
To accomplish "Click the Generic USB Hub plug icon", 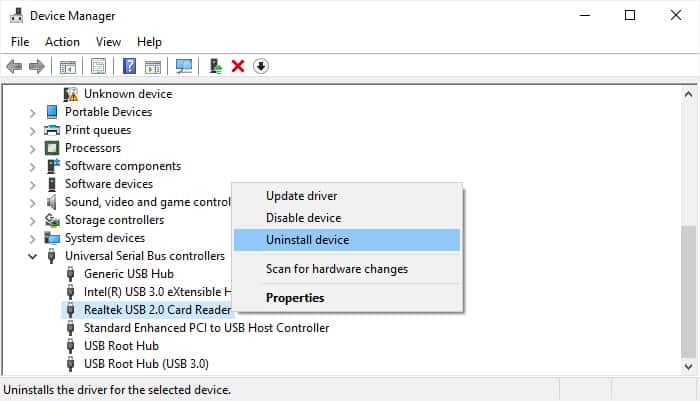I will [x=71, y=274].
